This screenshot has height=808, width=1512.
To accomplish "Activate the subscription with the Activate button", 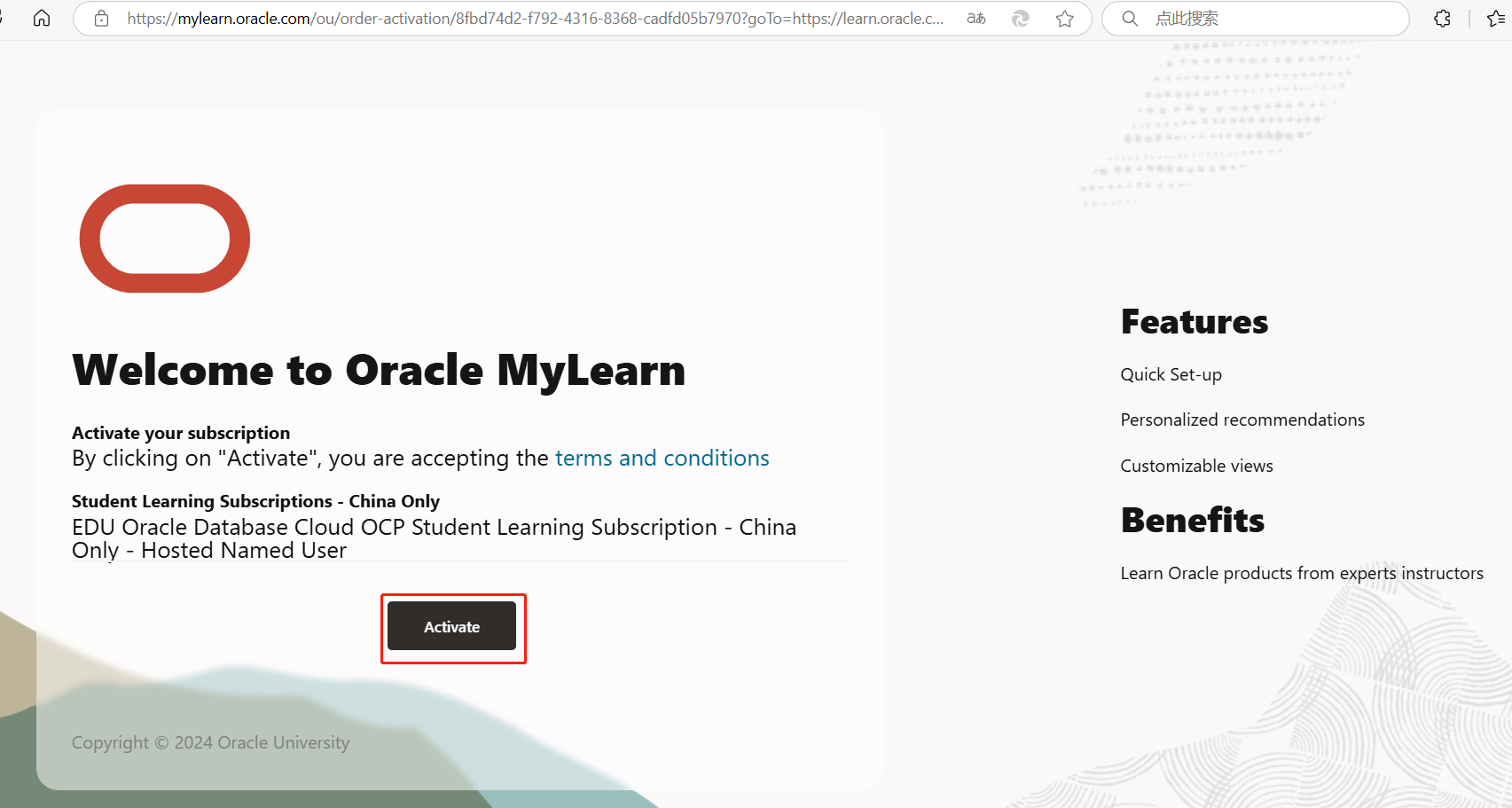I will point(451,626).
